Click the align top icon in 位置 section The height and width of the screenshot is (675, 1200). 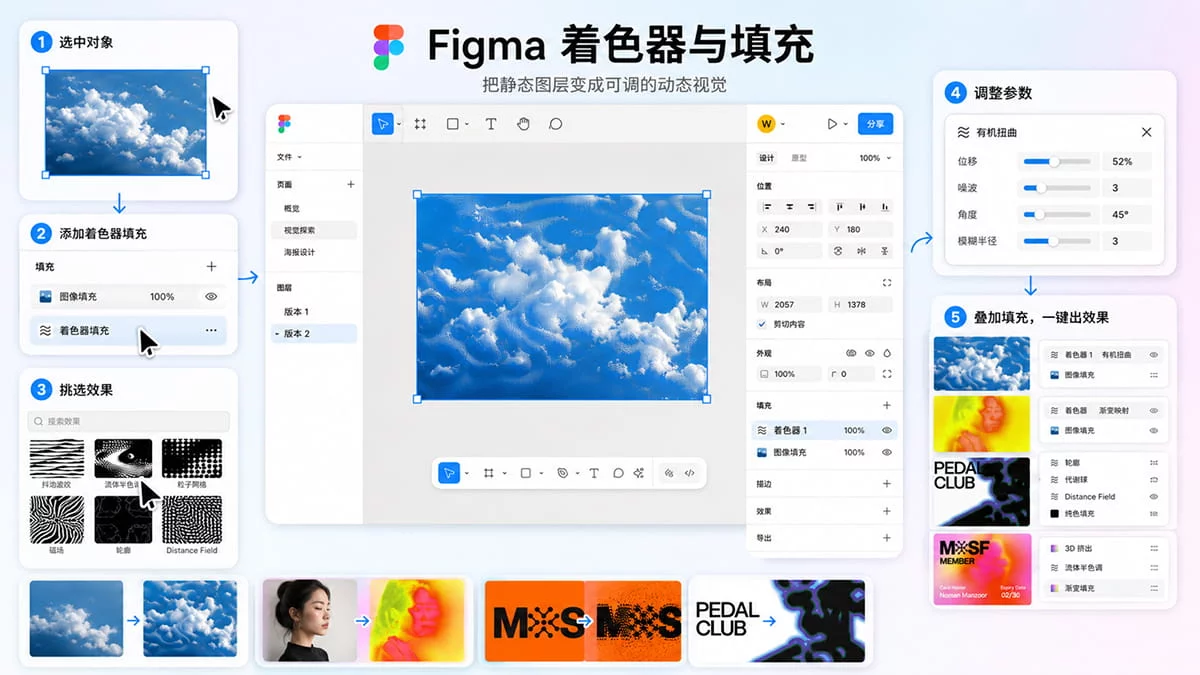(x=839, y=207)
